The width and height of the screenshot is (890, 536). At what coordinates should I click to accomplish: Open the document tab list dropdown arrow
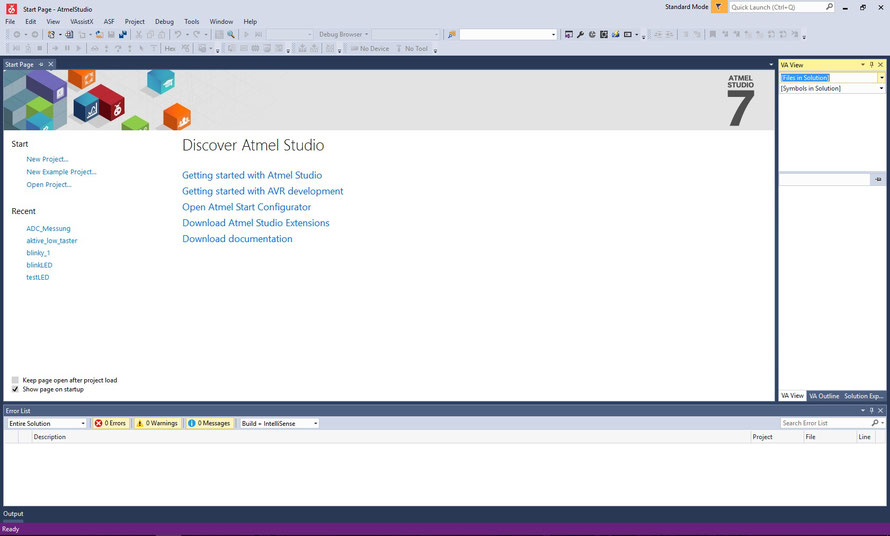tap(771, 65)
